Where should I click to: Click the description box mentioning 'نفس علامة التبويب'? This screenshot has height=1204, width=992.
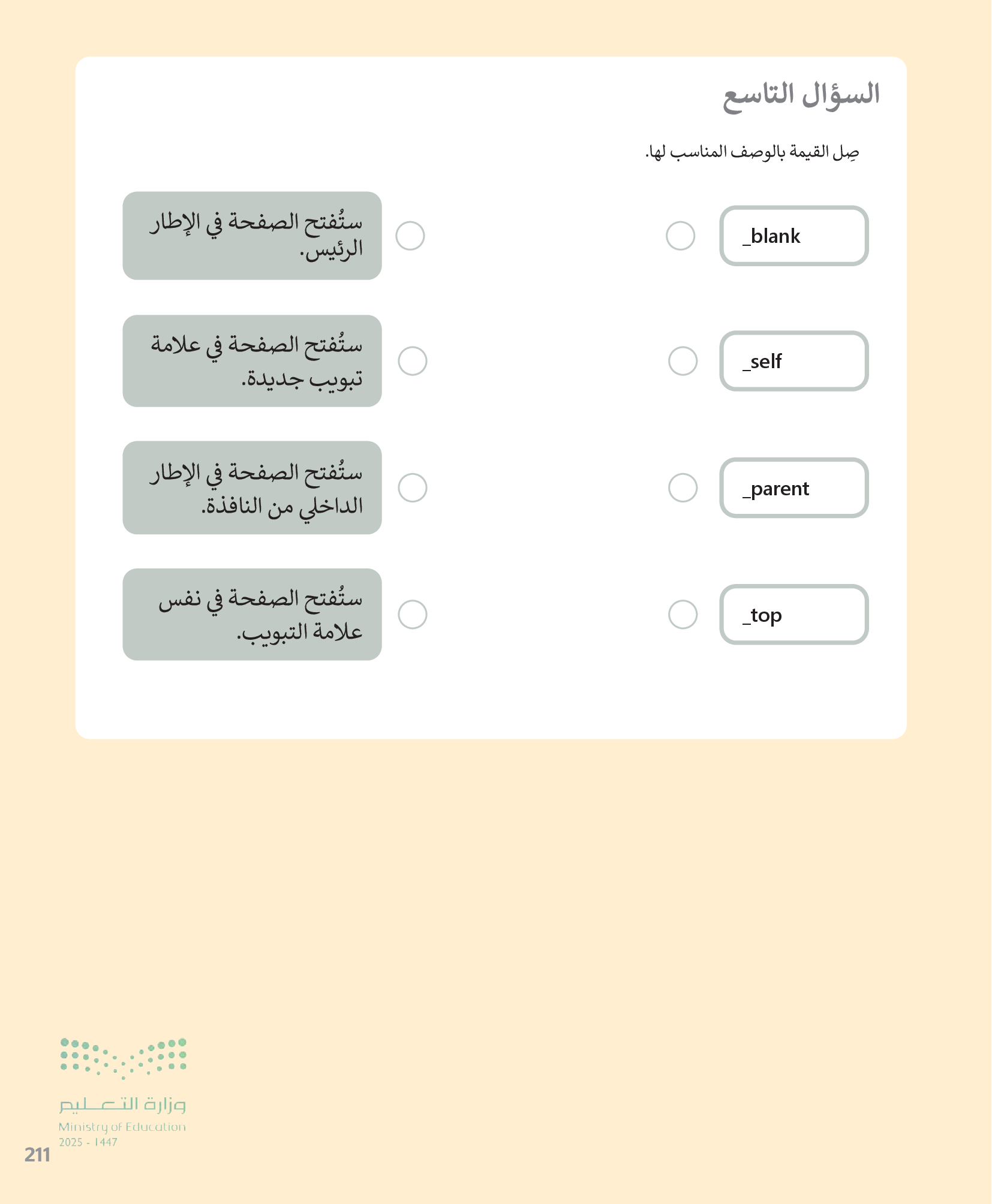point(252,615)
